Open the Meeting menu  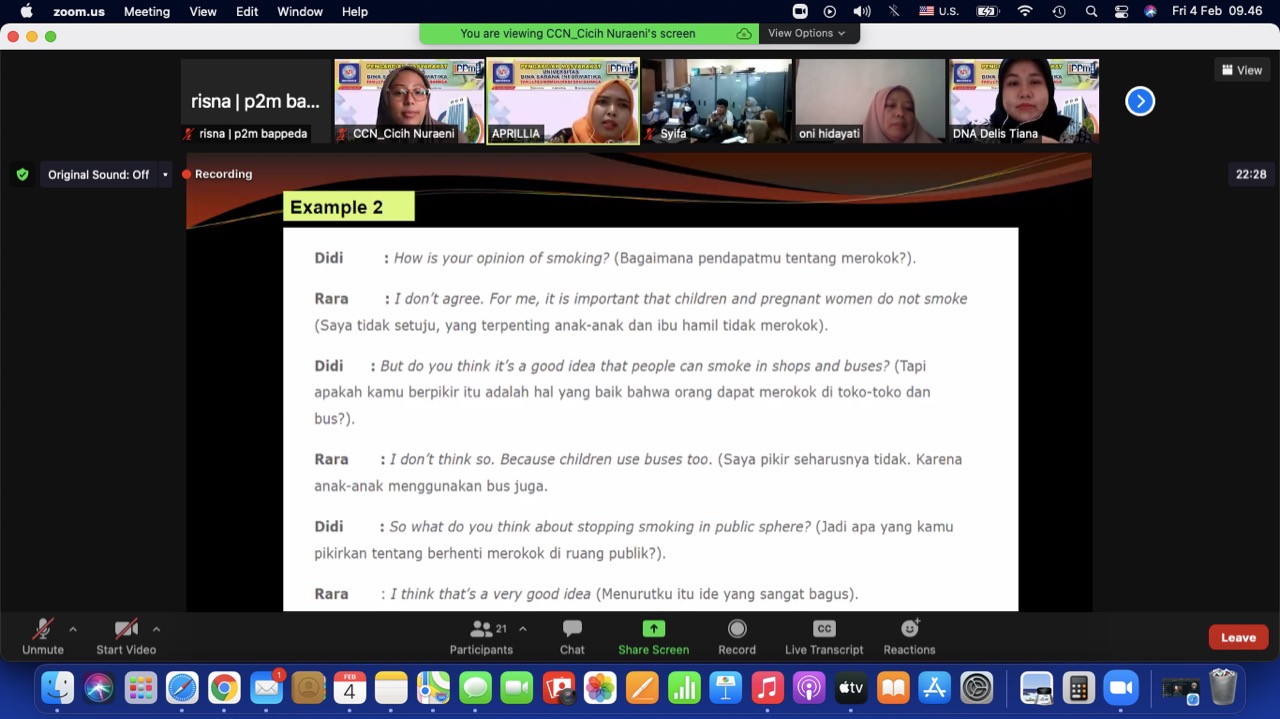[x=147, y=11]
